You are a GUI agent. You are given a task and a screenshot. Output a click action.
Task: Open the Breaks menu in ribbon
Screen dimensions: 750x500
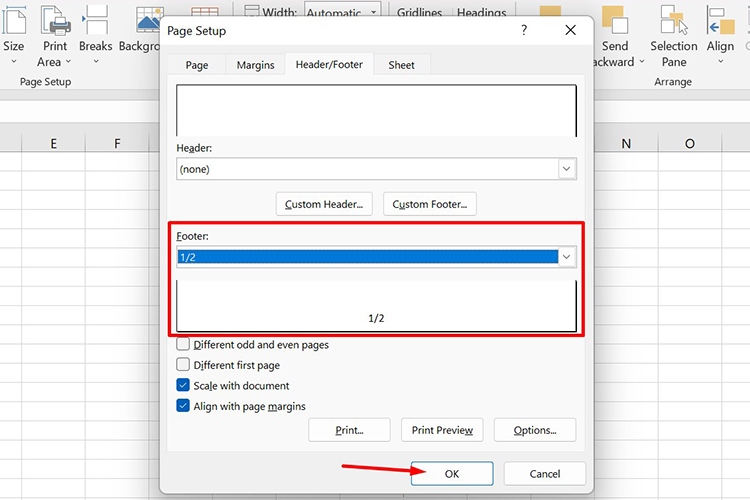point(95,36)
